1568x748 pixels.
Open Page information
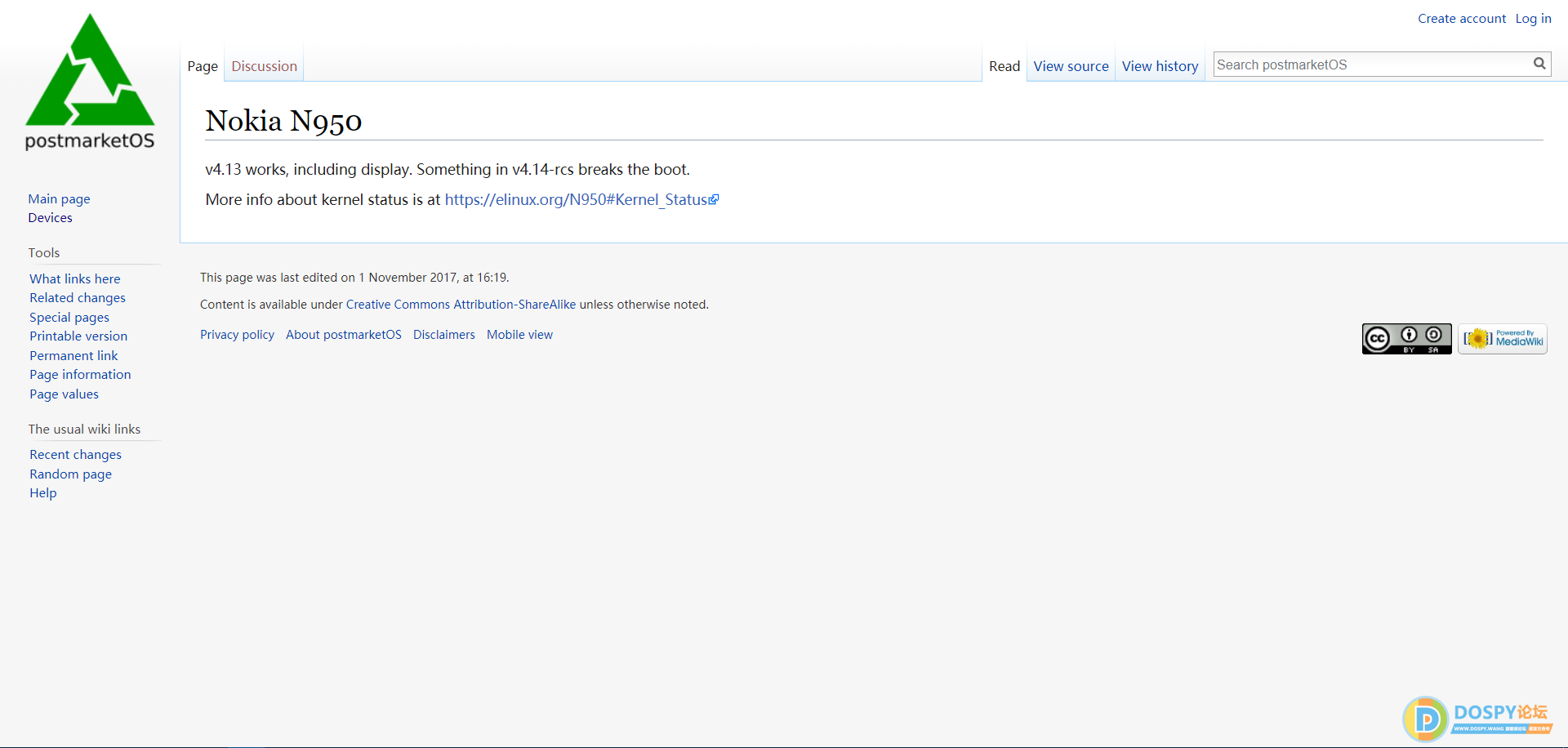pos(80,375)
